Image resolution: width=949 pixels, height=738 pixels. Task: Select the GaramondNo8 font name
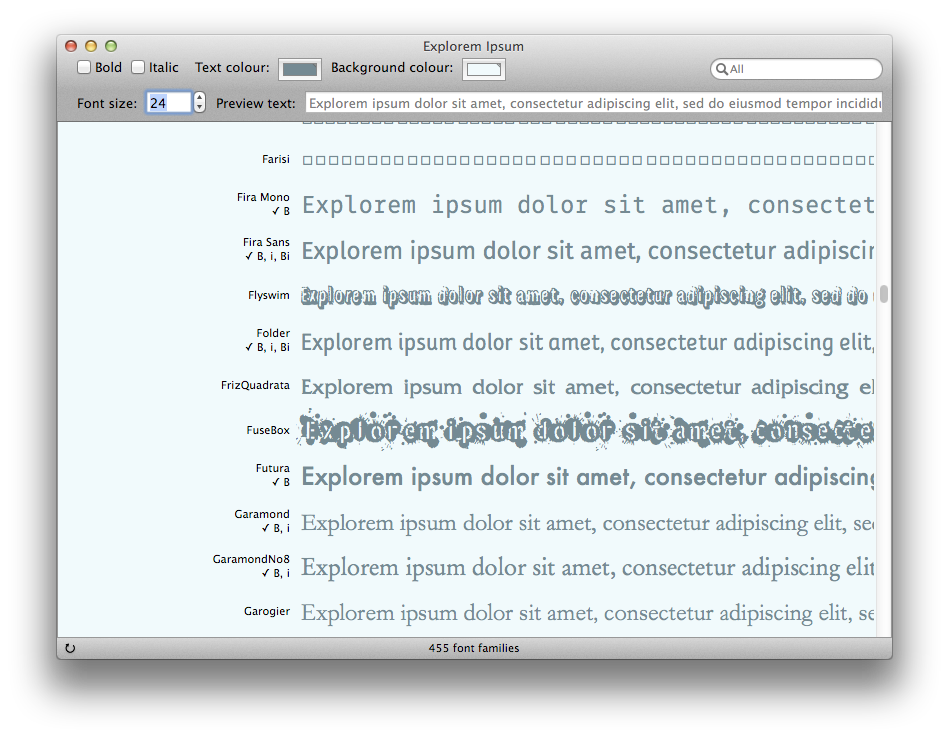click(x=251, y=559)
